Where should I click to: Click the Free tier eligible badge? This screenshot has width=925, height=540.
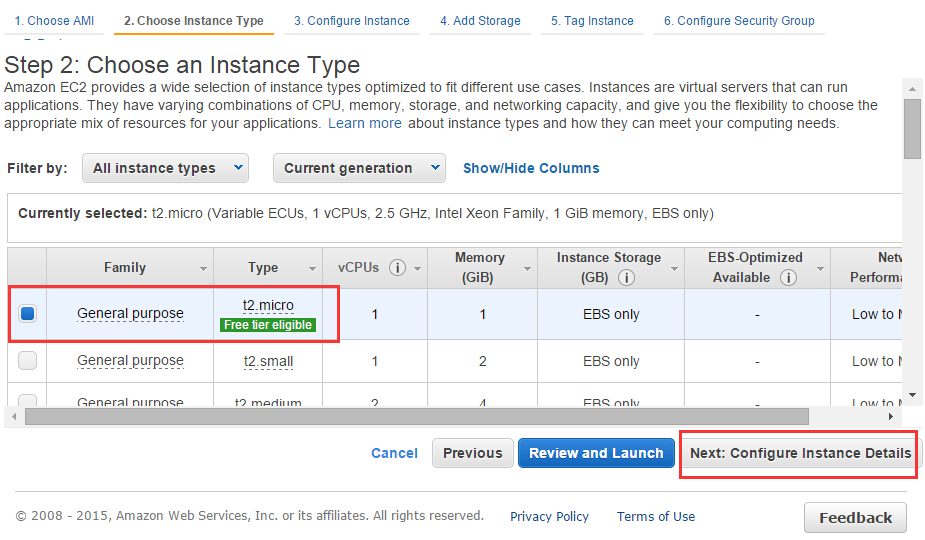point(268,325)
